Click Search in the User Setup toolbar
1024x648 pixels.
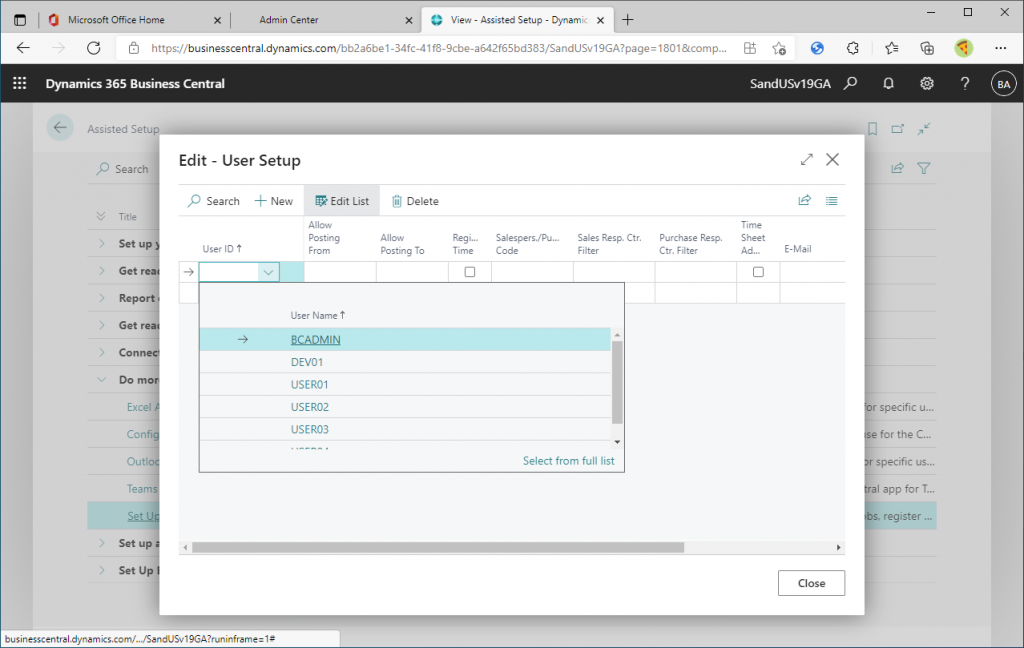[x=214, y=201]
